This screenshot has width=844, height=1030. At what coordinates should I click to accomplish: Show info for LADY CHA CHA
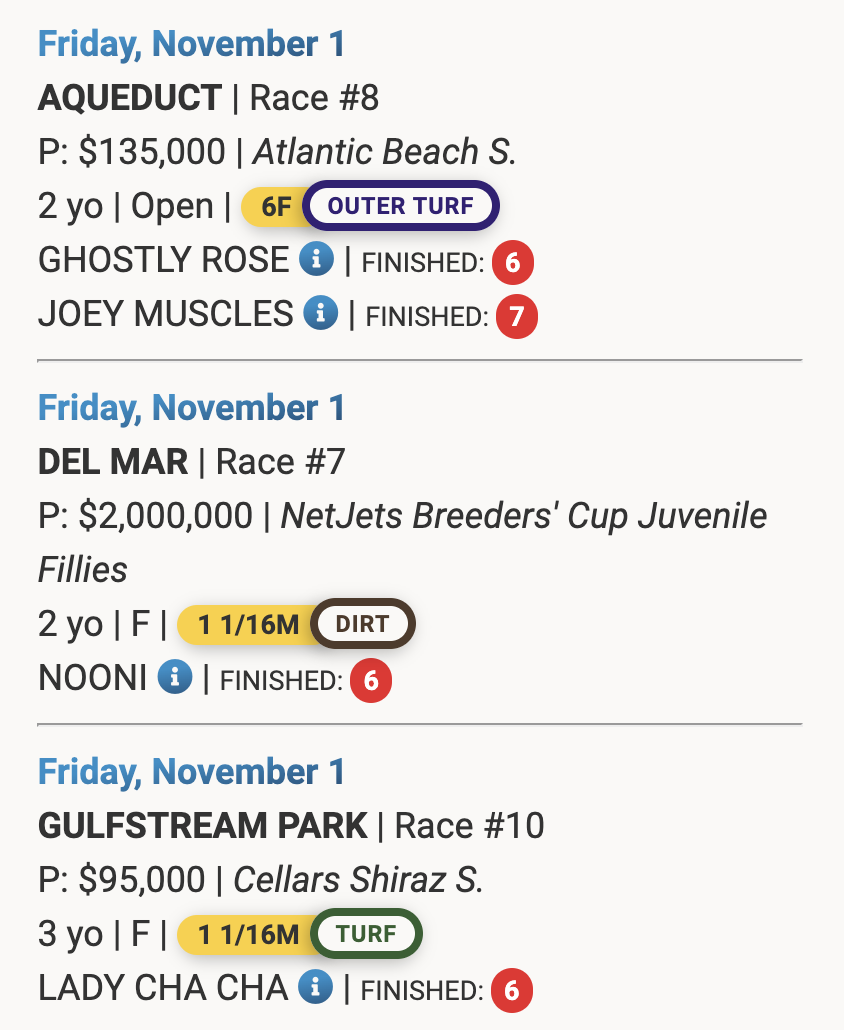pyautogui.click(x=316, y=989)
